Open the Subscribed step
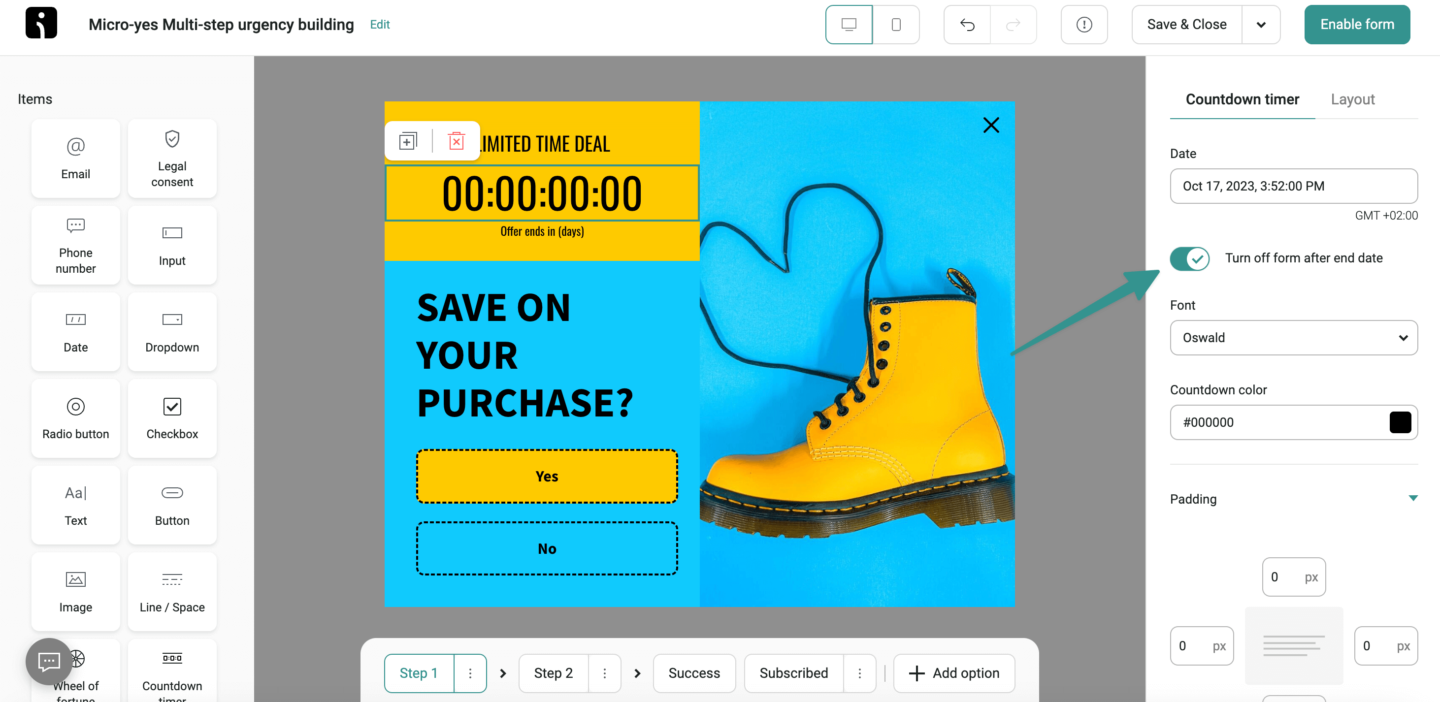Image resolution: width=1440 pixels, height=702 pixels. tap(794, 673)
